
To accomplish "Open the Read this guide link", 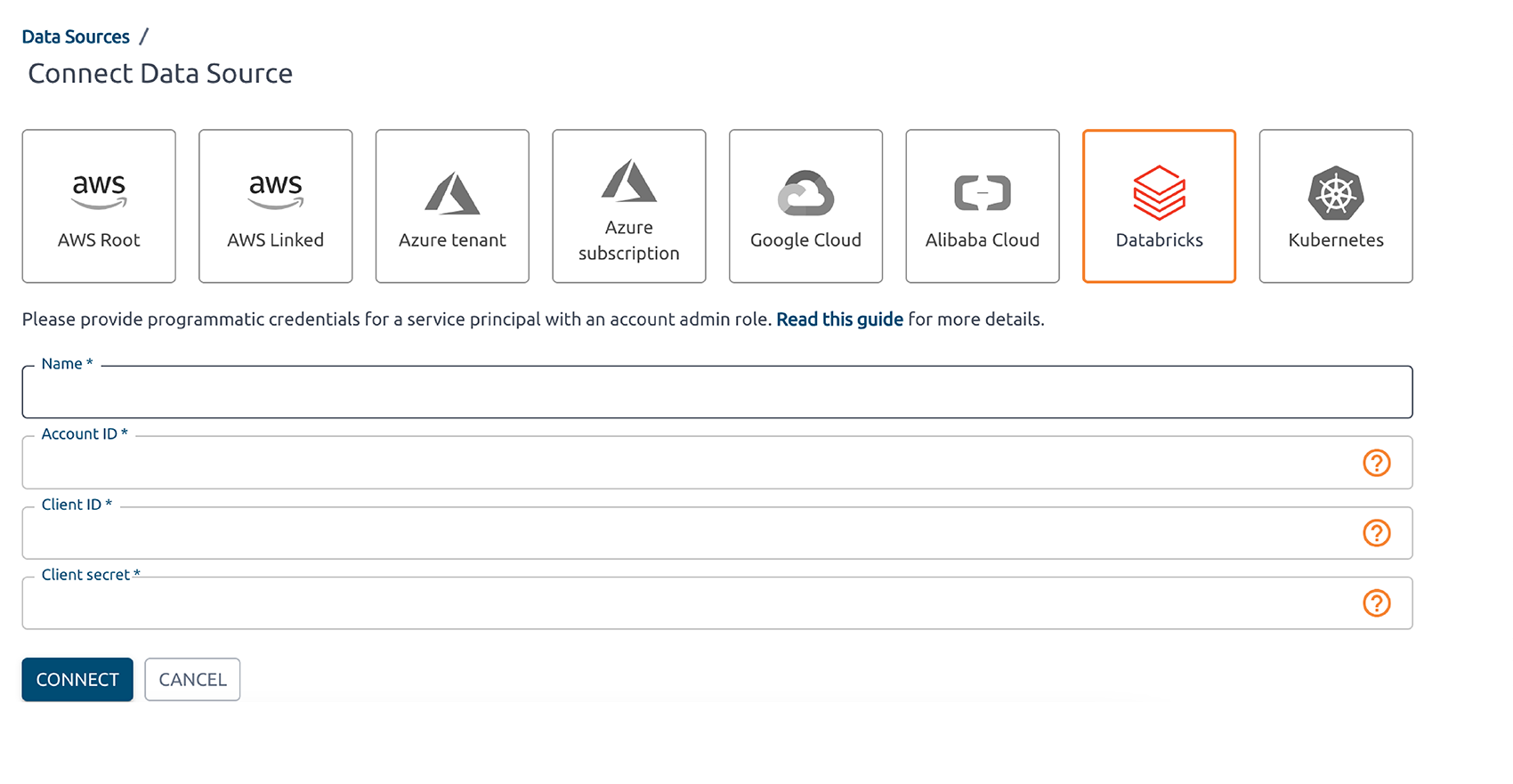I will coord(839,319).
